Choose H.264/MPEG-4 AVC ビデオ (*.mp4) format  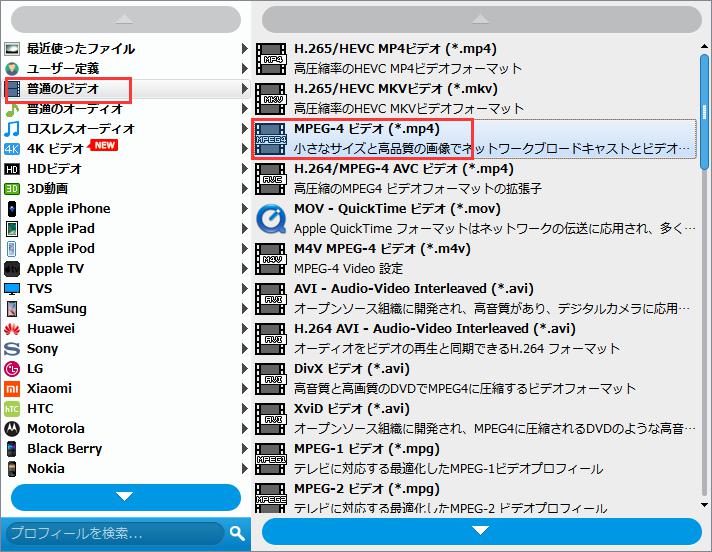coord(475,179)
